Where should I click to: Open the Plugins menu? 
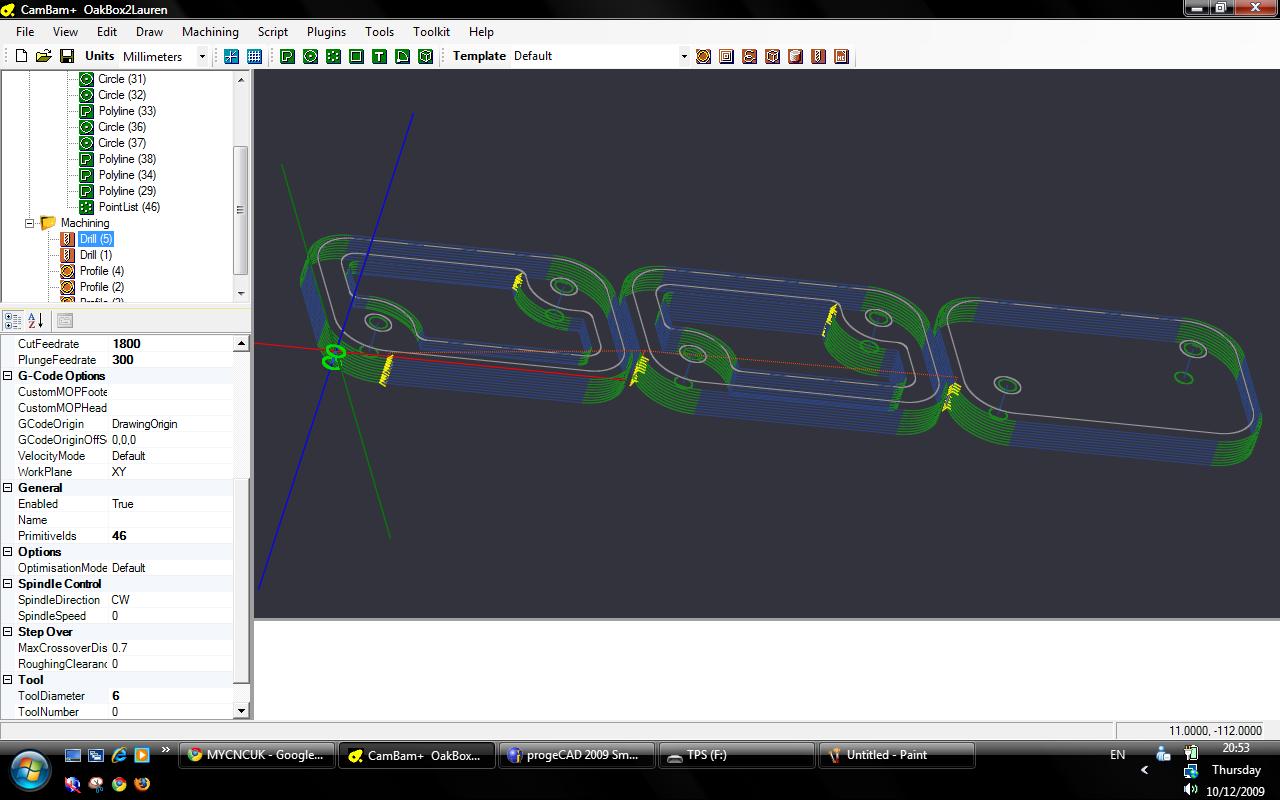point(326,32)
